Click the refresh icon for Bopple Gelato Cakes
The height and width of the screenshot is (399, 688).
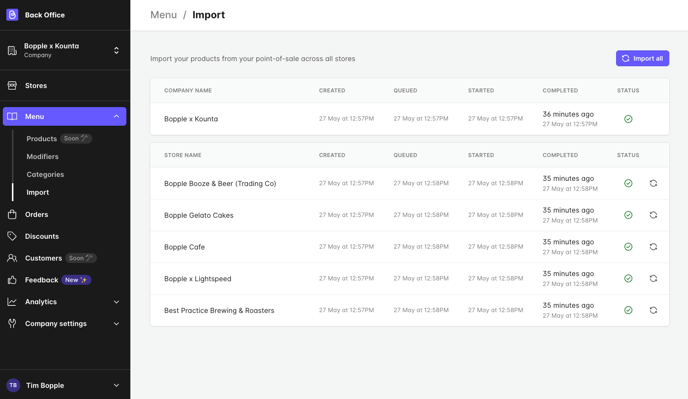point(653,215)
